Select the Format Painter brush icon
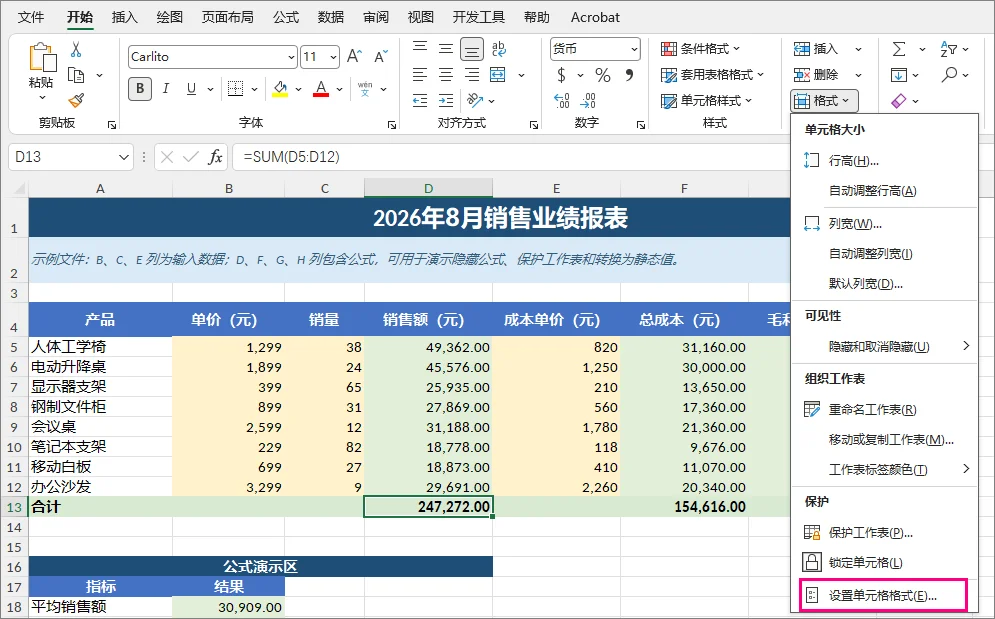The image size is (995, 619). 76,100
